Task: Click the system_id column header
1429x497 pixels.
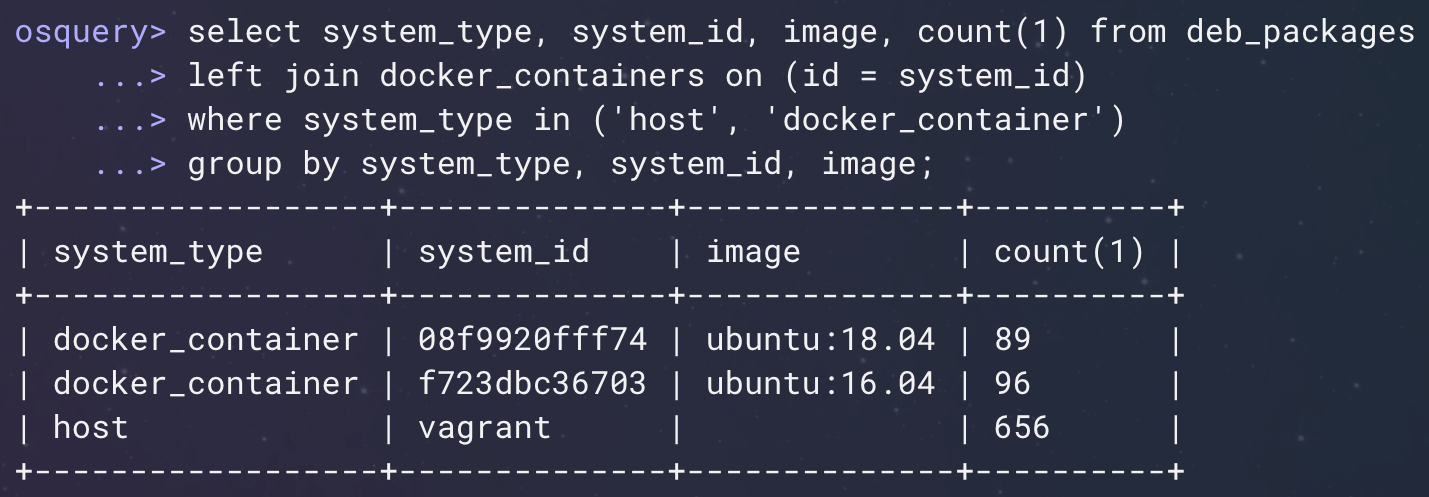Action: pos(504,252)
